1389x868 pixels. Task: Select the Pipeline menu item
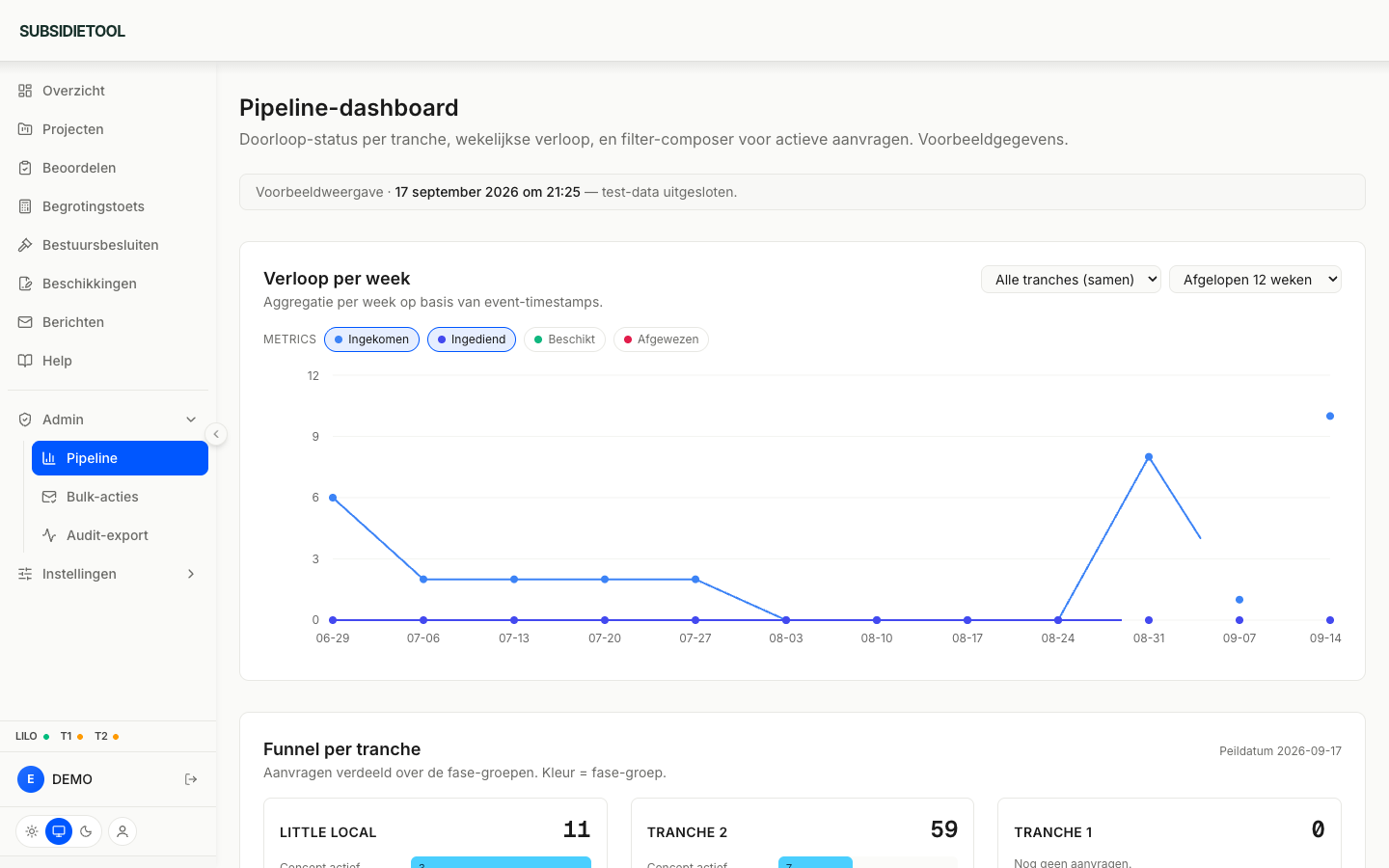pos(120,458)
